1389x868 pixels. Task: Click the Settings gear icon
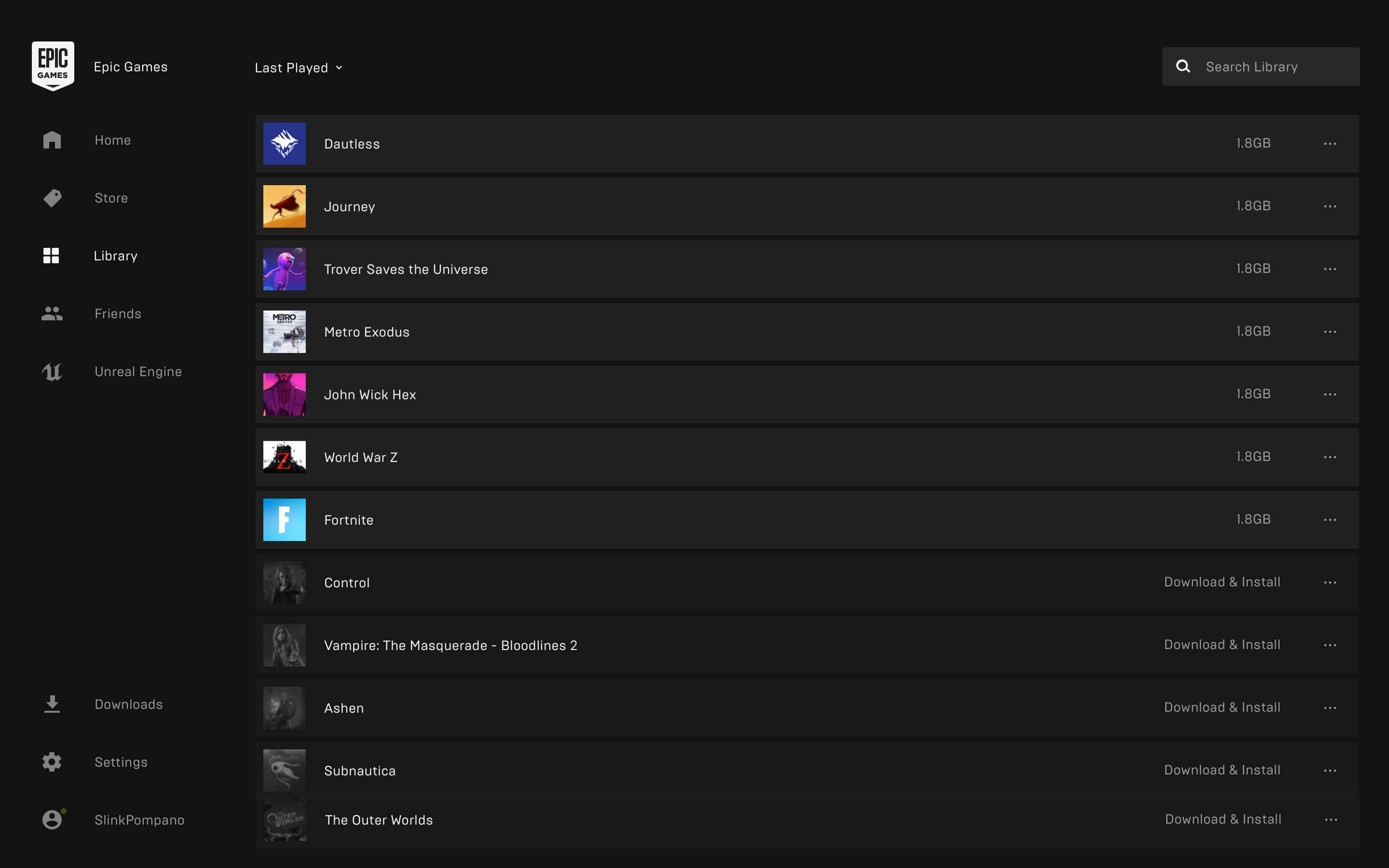coord(51,762)
